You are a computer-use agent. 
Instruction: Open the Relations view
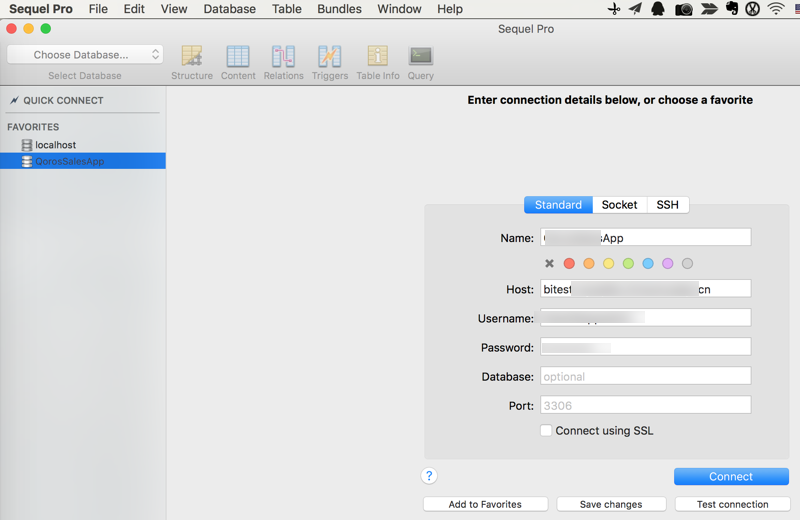coord(283,62)
